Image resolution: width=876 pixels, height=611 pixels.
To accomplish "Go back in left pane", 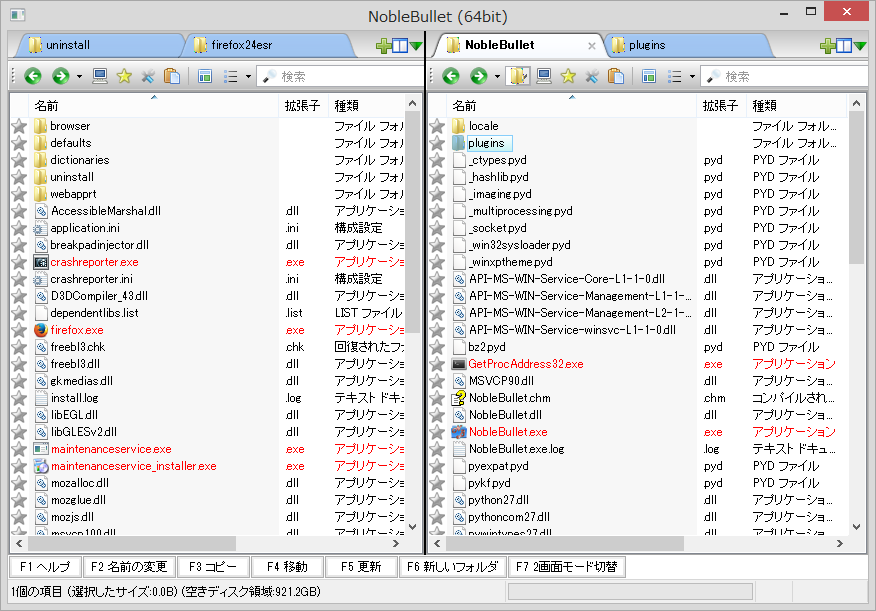I will pyautogui.click(x=33, y=76).
